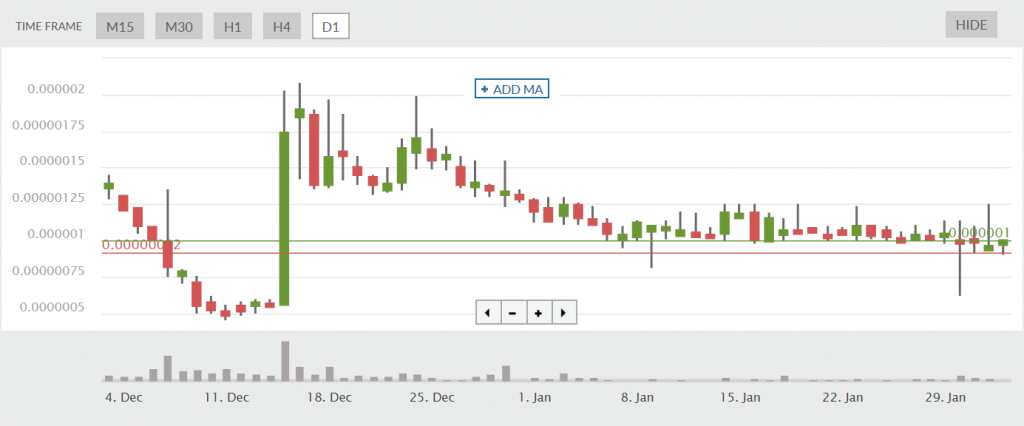This screenshot has width=1024, height=426.
Task: Click the 0.0000005 y-axis label
Action: point(54,307)
